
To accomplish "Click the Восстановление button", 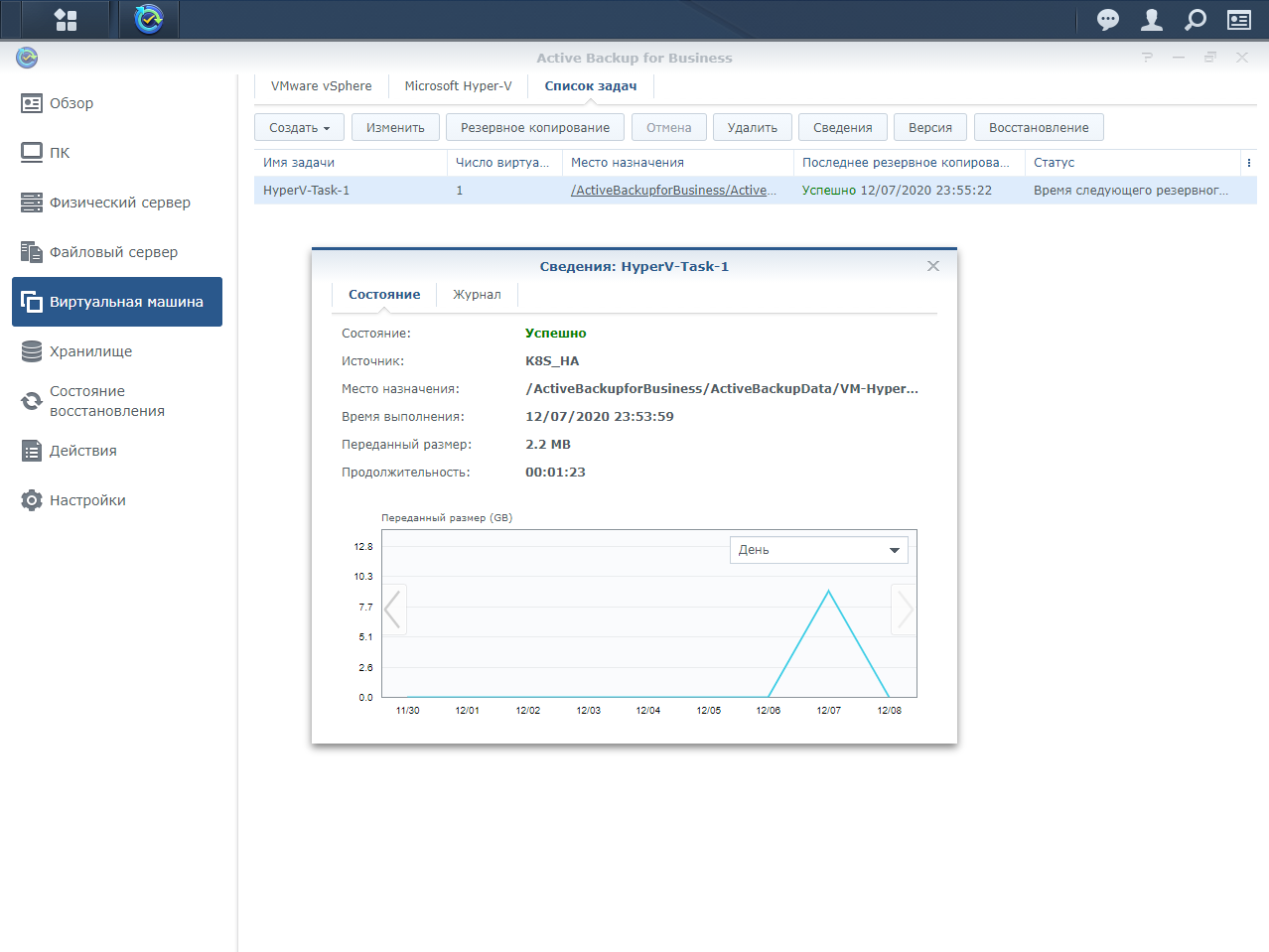I will (1040, 127).
